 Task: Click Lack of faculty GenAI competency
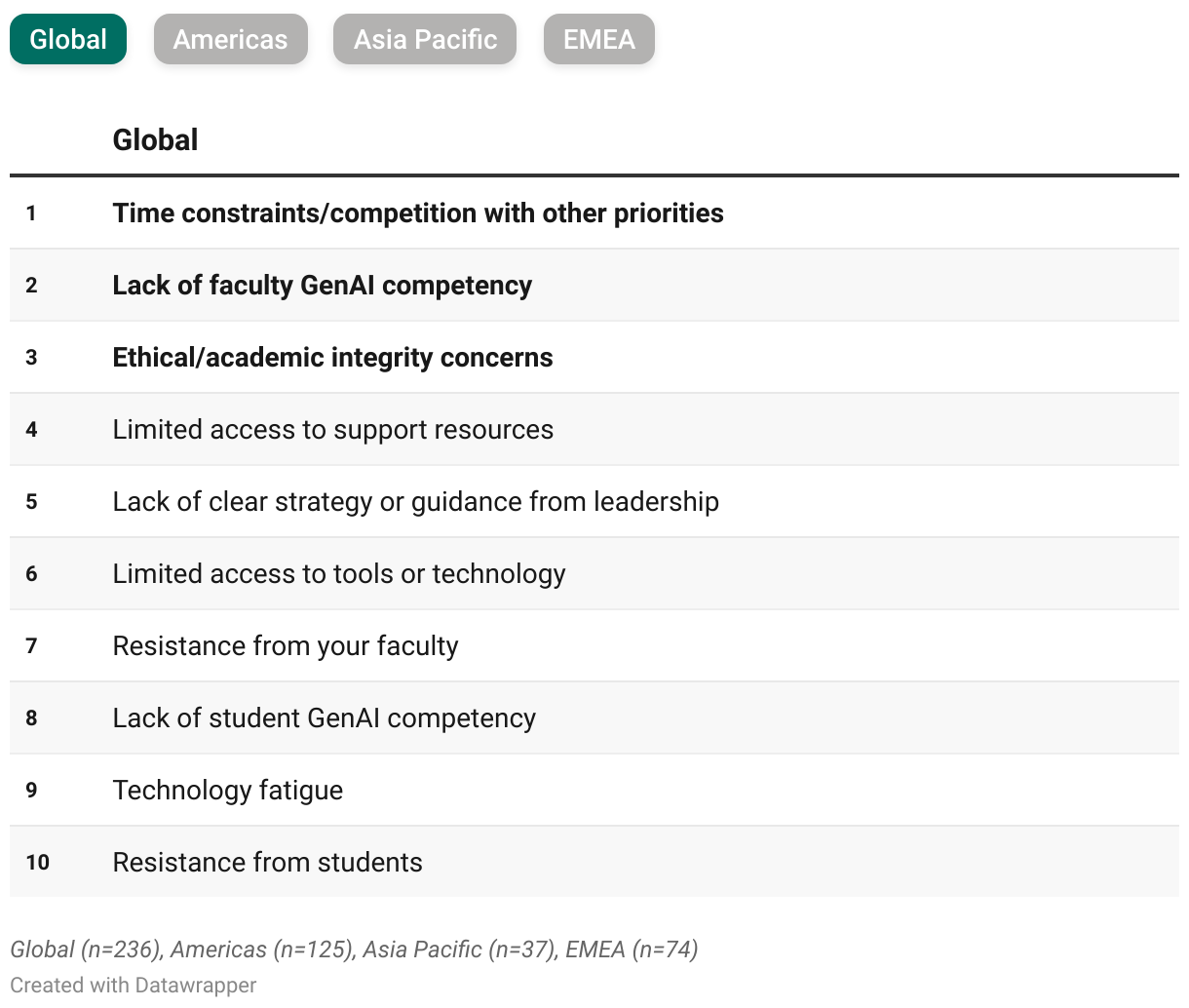323,285
